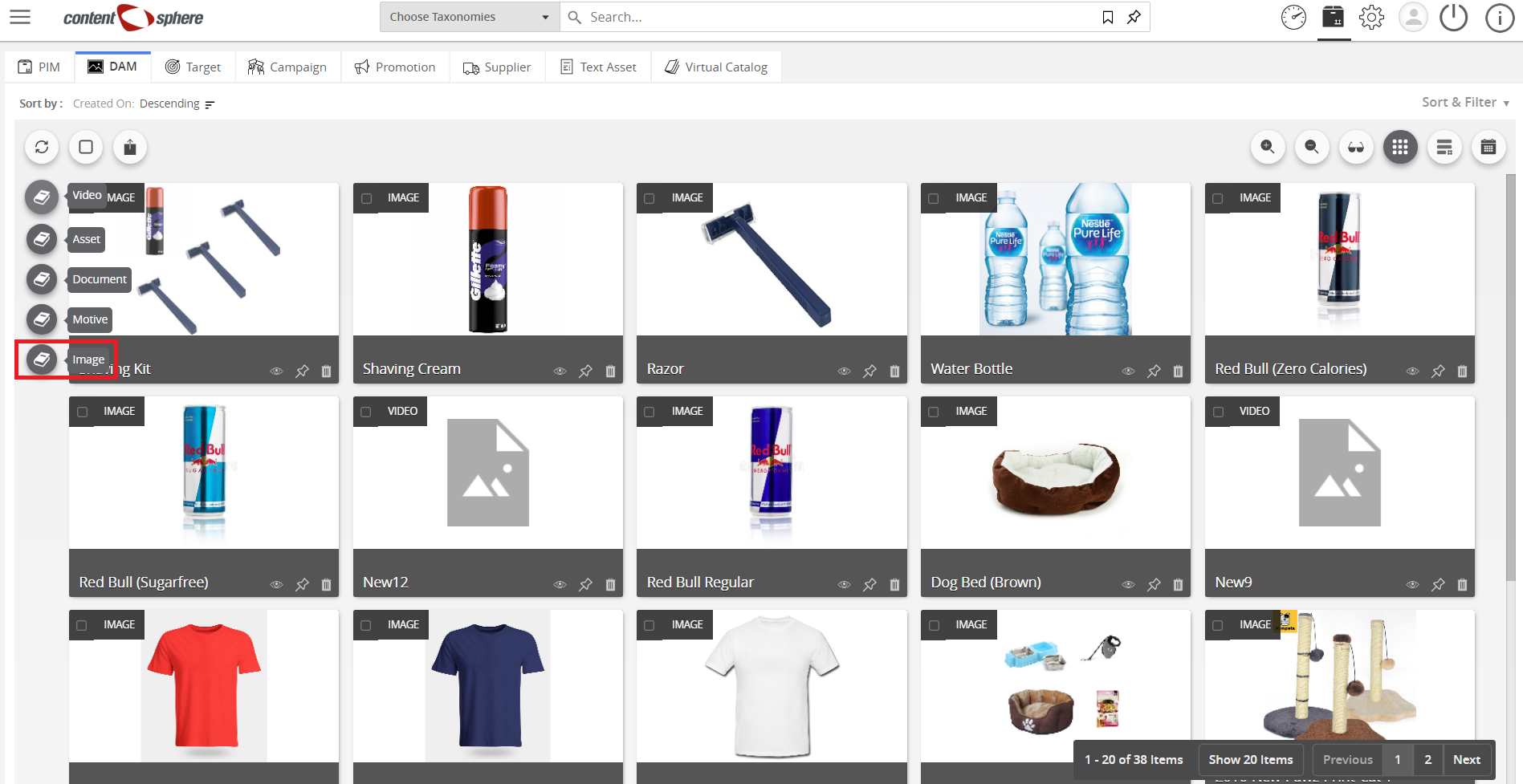Go to page 1
The image size is (1523, 784).
(x=1398, y=759)
